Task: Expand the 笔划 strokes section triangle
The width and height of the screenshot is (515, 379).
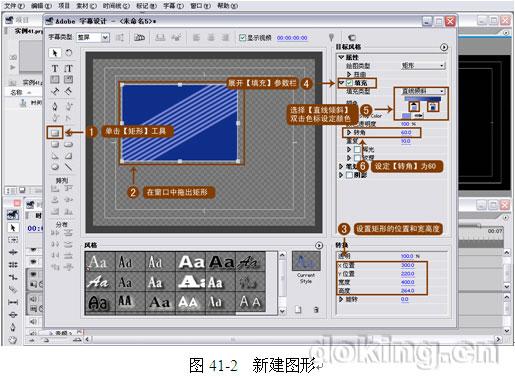Action: click(x=341, y=166)
